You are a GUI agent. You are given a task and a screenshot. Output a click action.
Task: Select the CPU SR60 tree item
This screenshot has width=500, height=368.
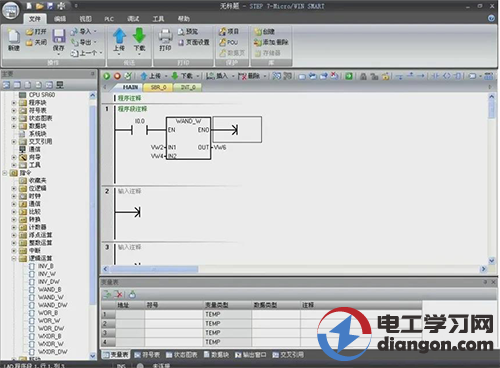pos(42,95)
